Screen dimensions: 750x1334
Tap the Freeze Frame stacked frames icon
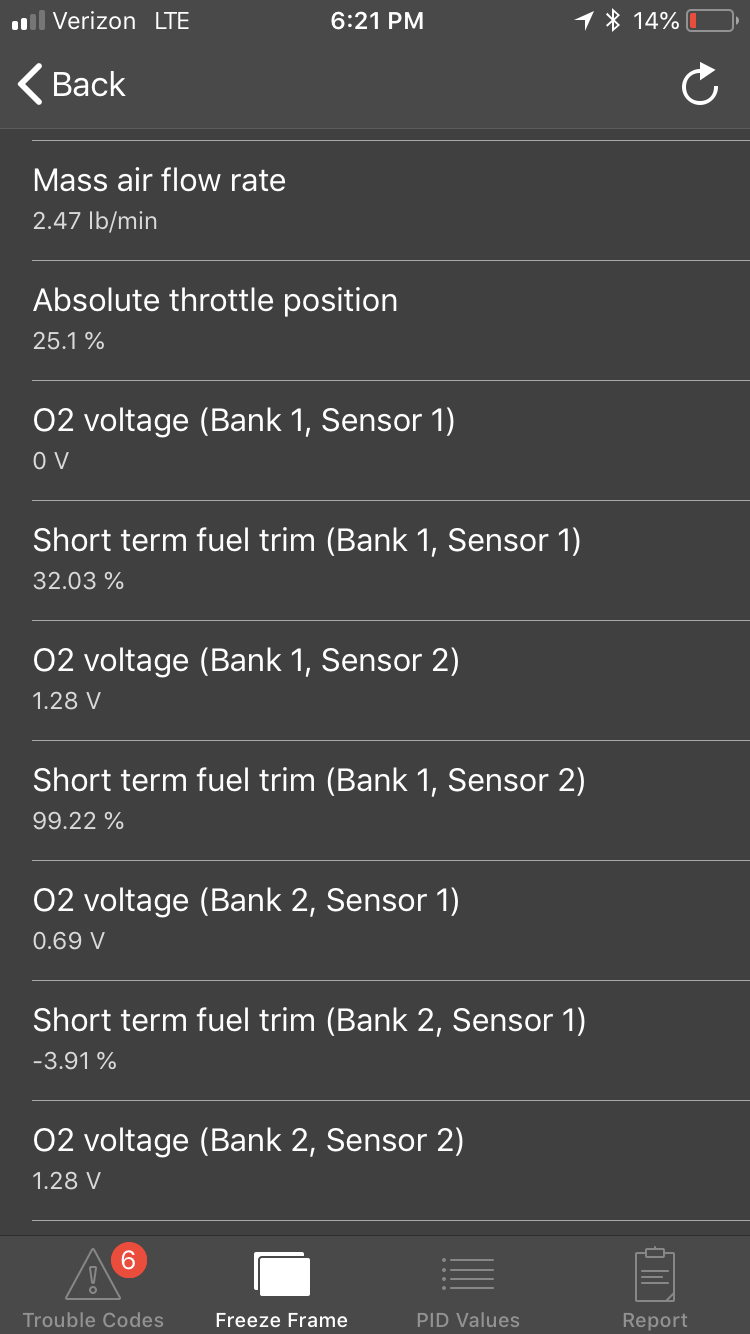(282, 1275)
